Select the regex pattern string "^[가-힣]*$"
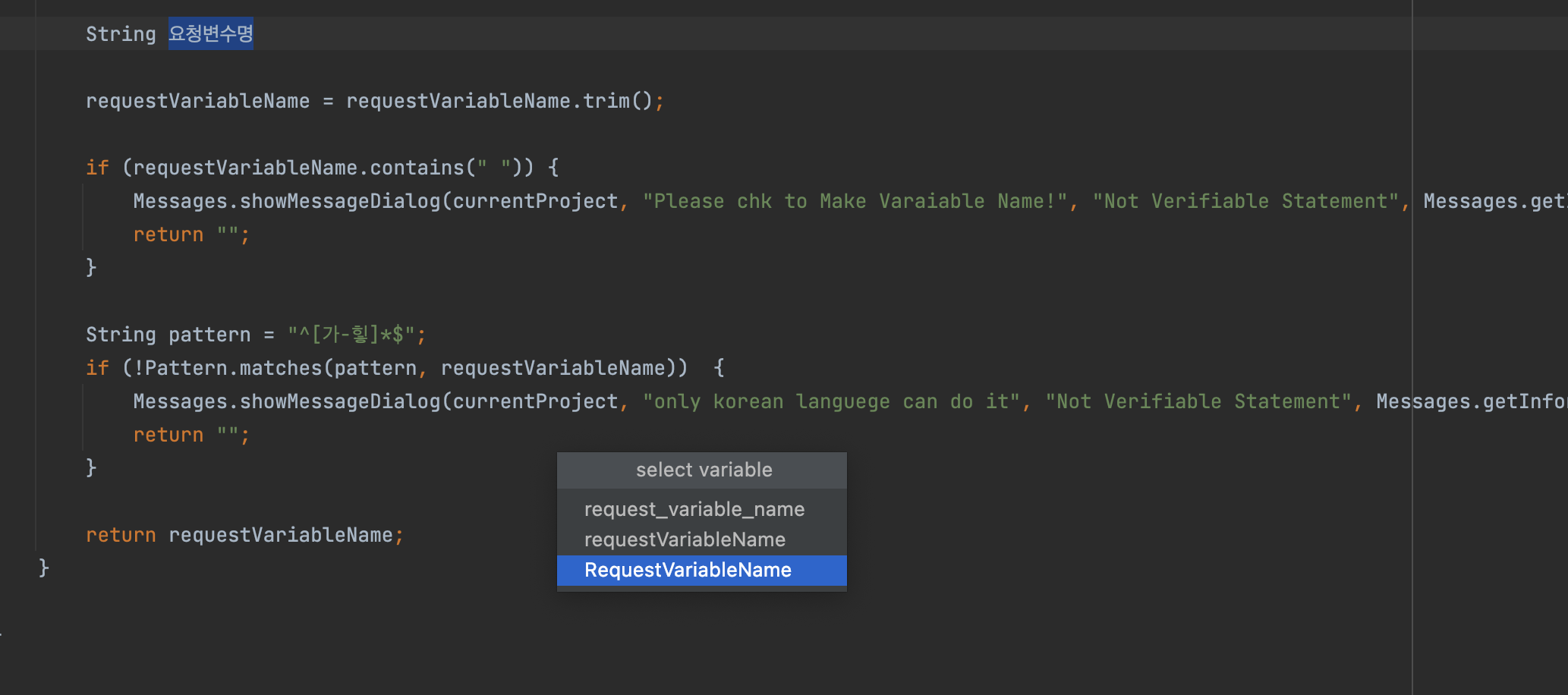This screenshot has width=1568, height=695. click(x=353, y=333)
